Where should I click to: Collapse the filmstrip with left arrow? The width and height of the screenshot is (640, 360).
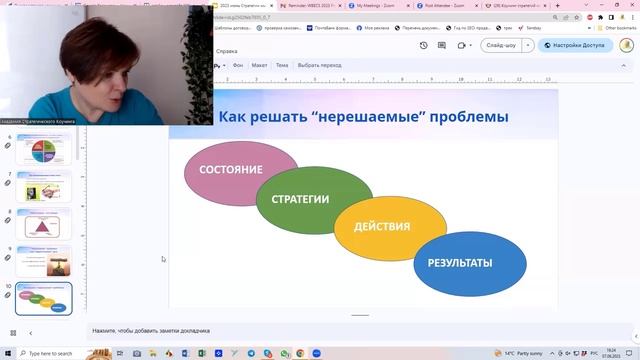31,333
